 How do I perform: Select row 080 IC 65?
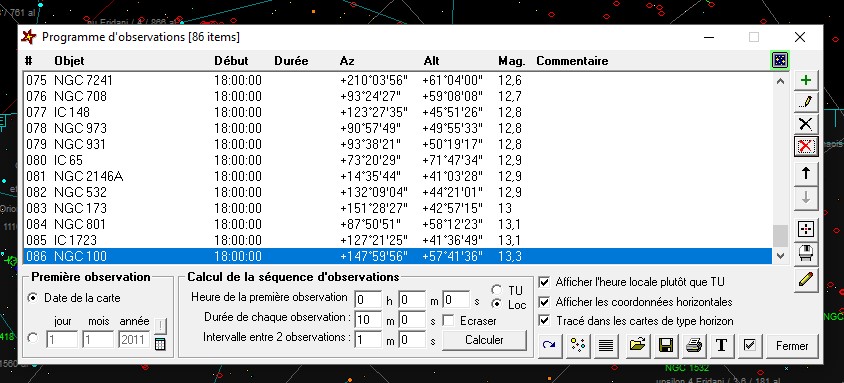[x=398, y=160]
